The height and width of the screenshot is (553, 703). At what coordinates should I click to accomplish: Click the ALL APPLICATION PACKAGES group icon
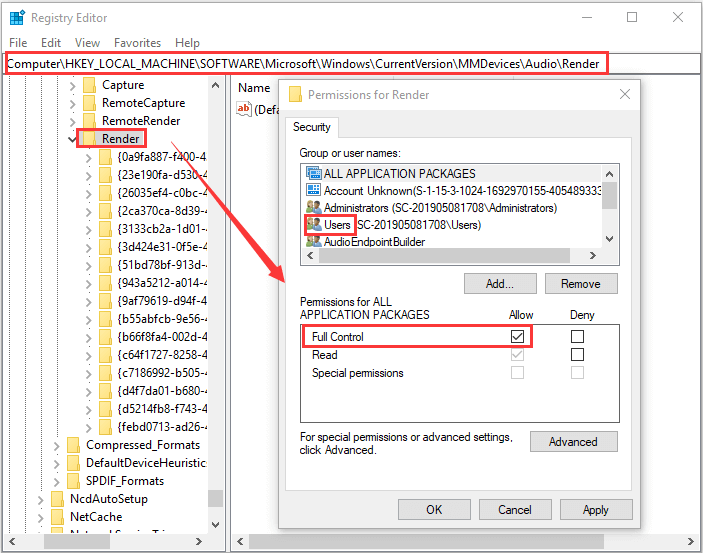(x=313, y=173)
